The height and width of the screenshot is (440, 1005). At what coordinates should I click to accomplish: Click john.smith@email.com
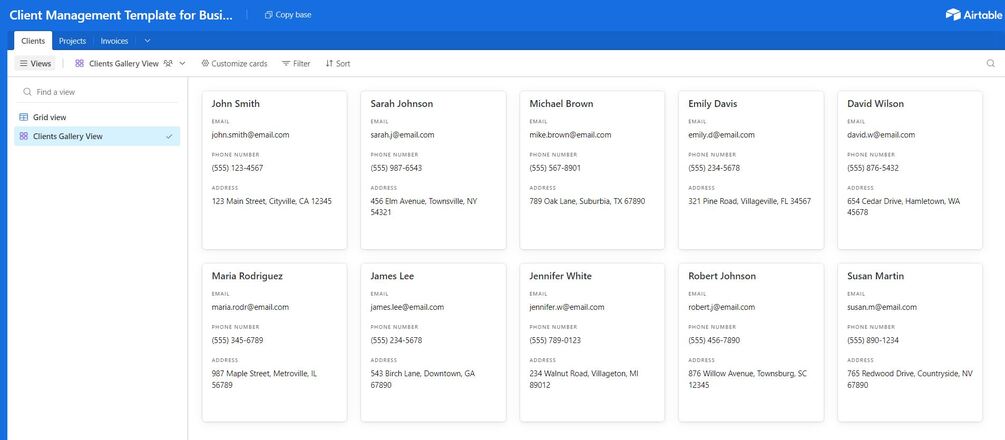251,135
